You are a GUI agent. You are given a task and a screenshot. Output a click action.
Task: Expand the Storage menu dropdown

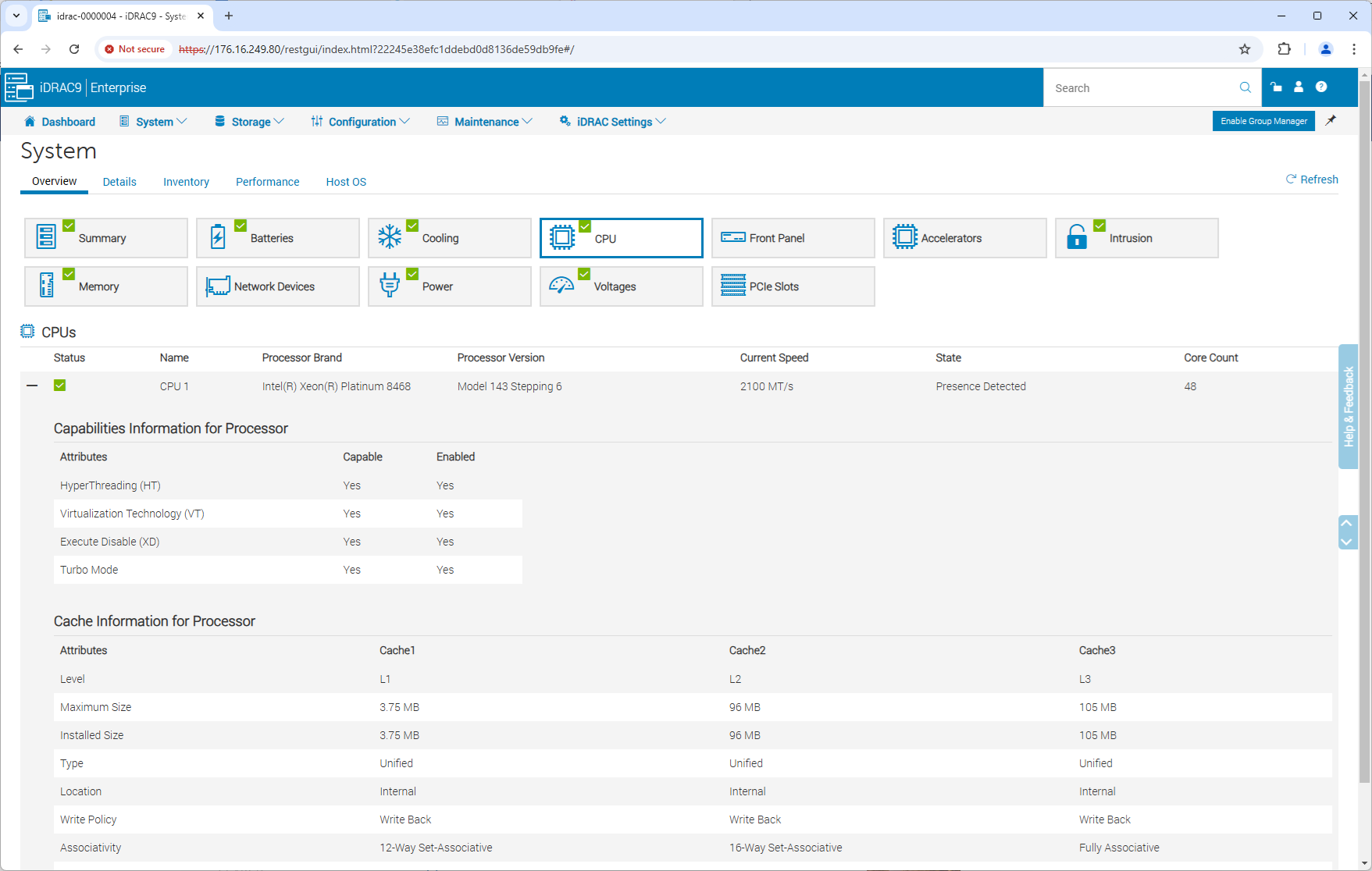(249, 122)
